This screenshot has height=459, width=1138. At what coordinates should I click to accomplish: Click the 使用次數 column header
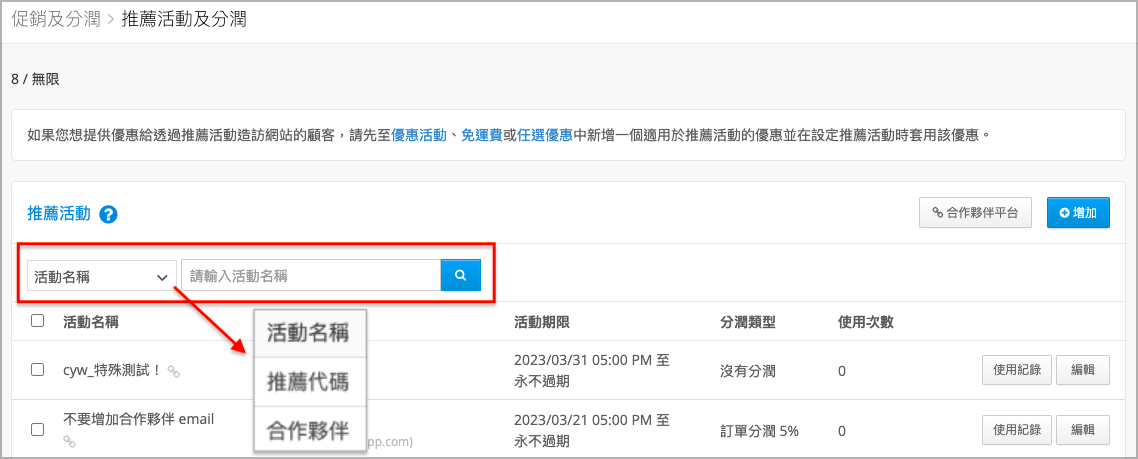[865, 322]
